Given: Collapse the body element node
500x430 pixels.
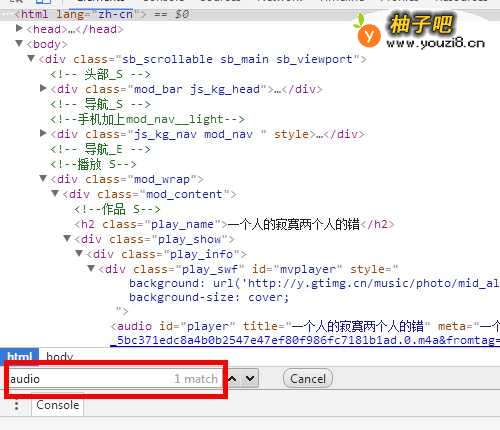Looking at the screenshot, I should tap(19, 43).
